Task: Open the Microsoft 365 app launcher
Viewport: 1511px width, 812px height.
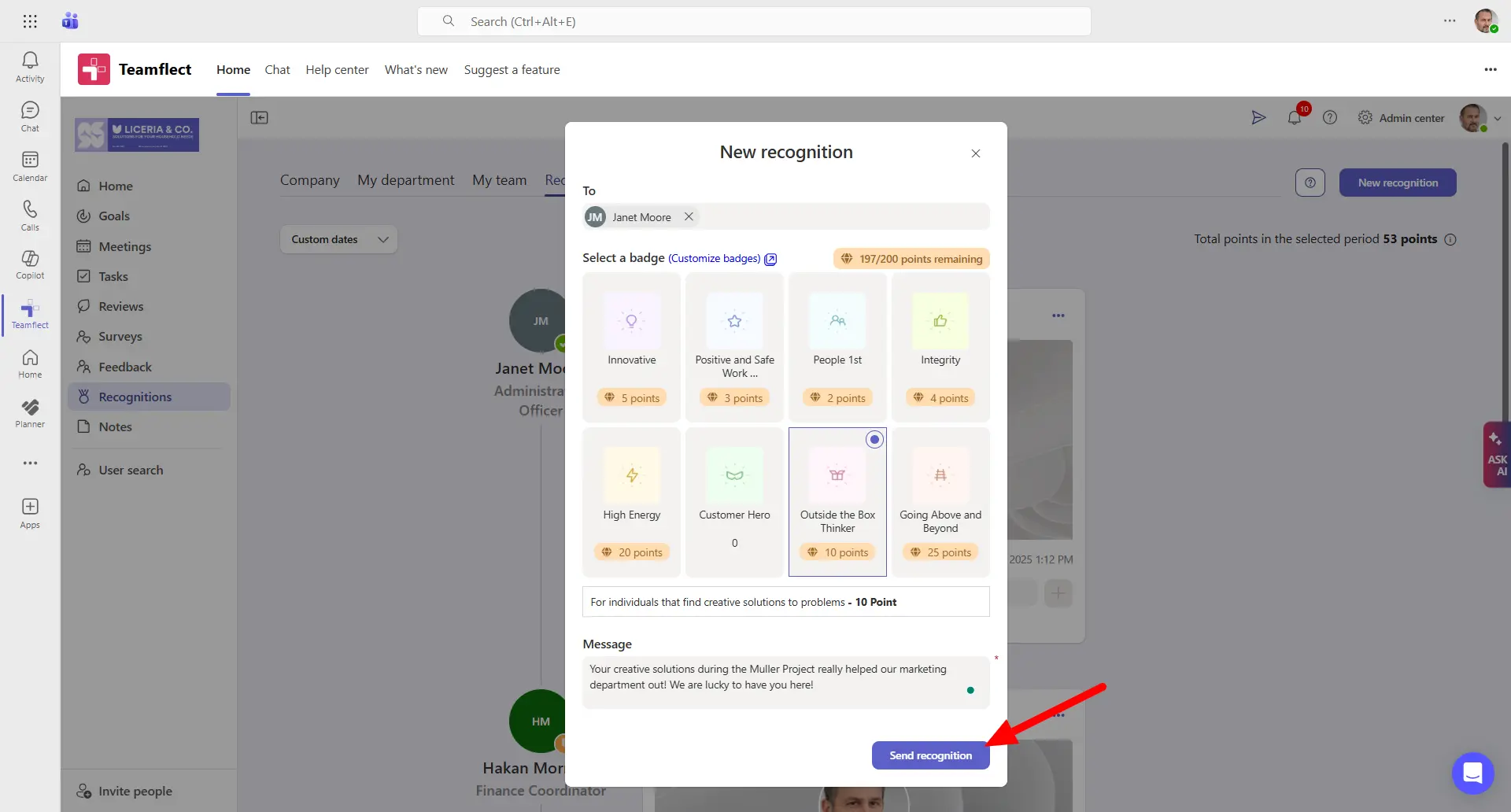Action: (30, 21)
